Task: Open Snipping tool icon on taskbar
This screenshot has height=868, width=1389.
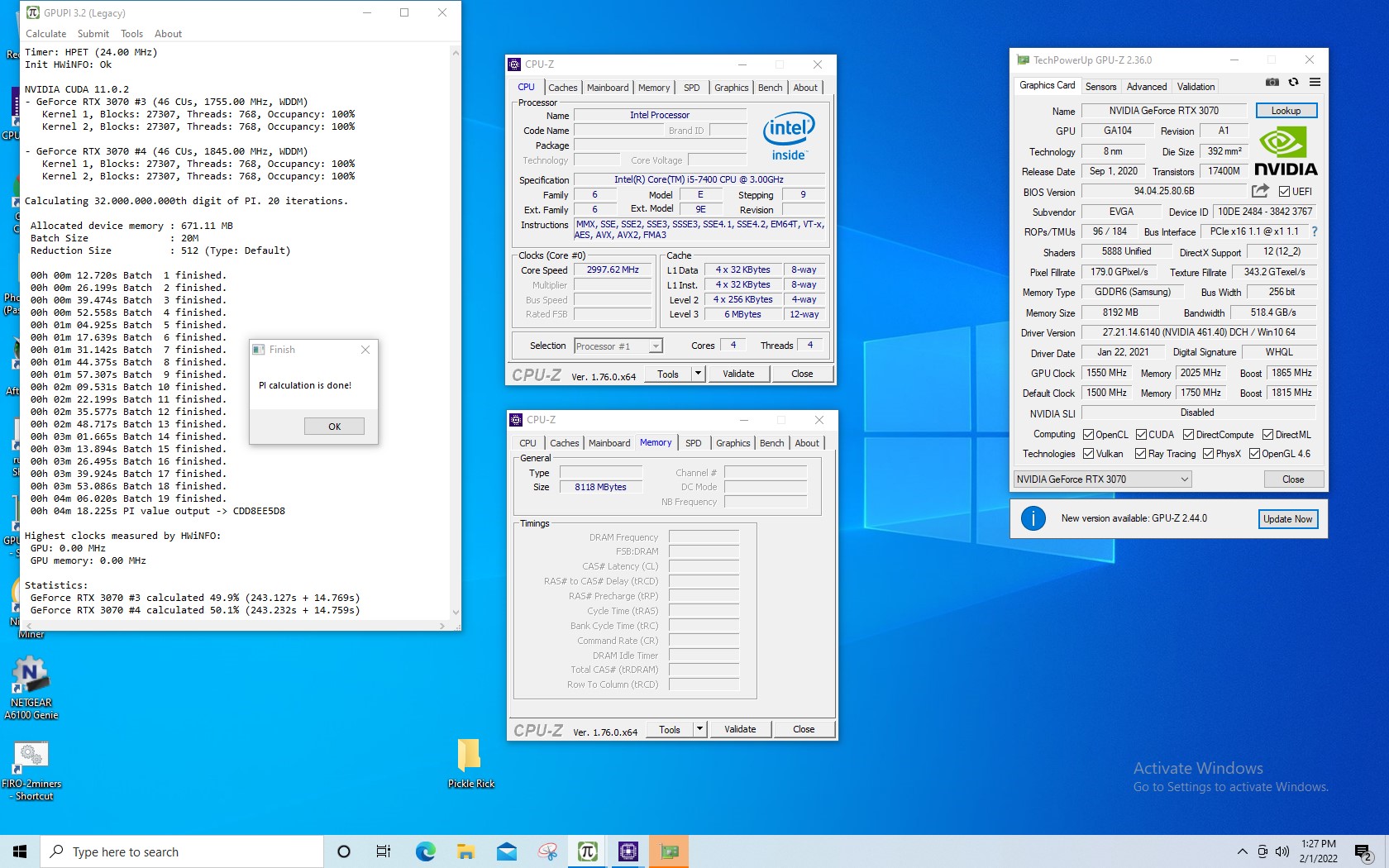Action: click(x=547, y=851)
